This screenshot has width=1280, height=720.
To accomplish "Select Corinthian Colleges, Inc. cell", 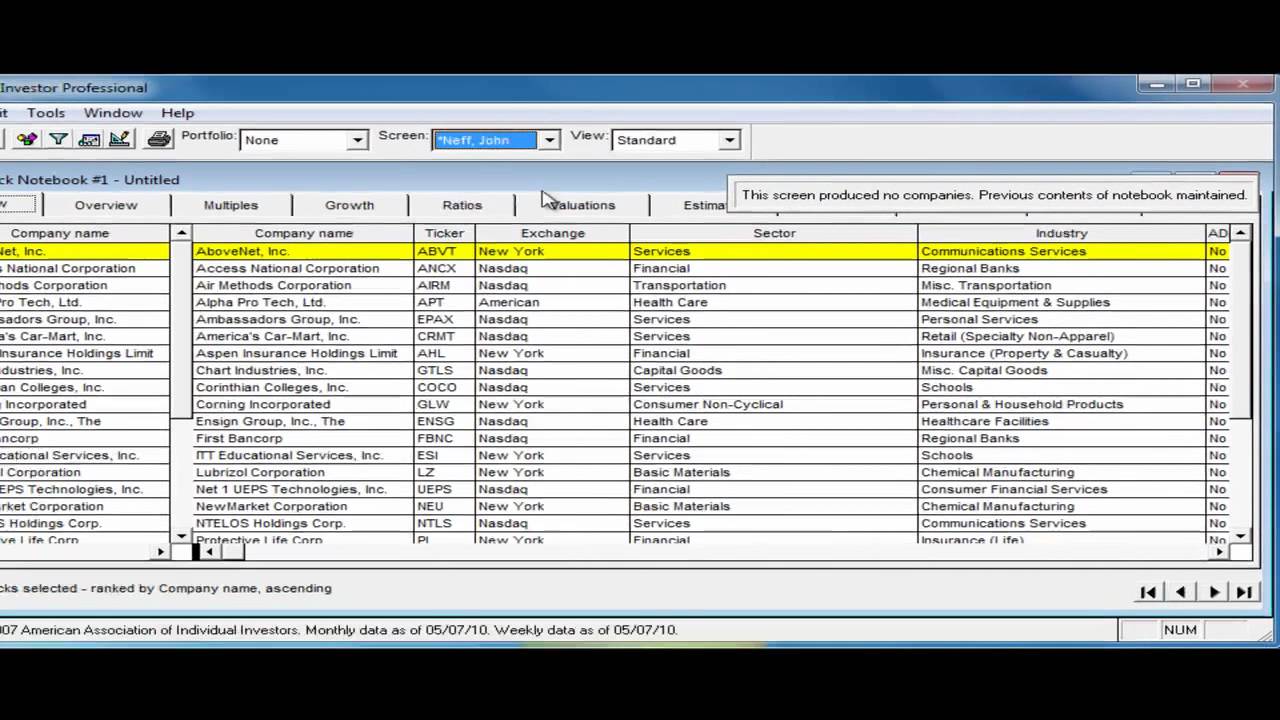I will 303,387.
